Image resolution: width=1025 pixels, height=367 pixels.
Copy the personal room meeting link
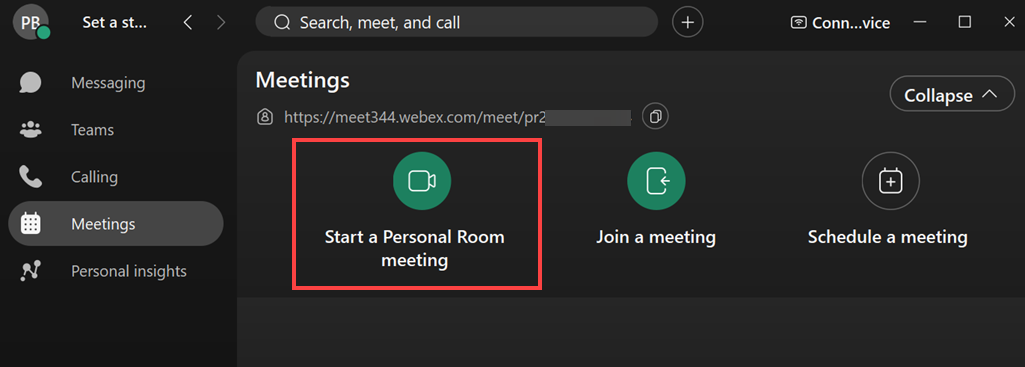(656, 117)
